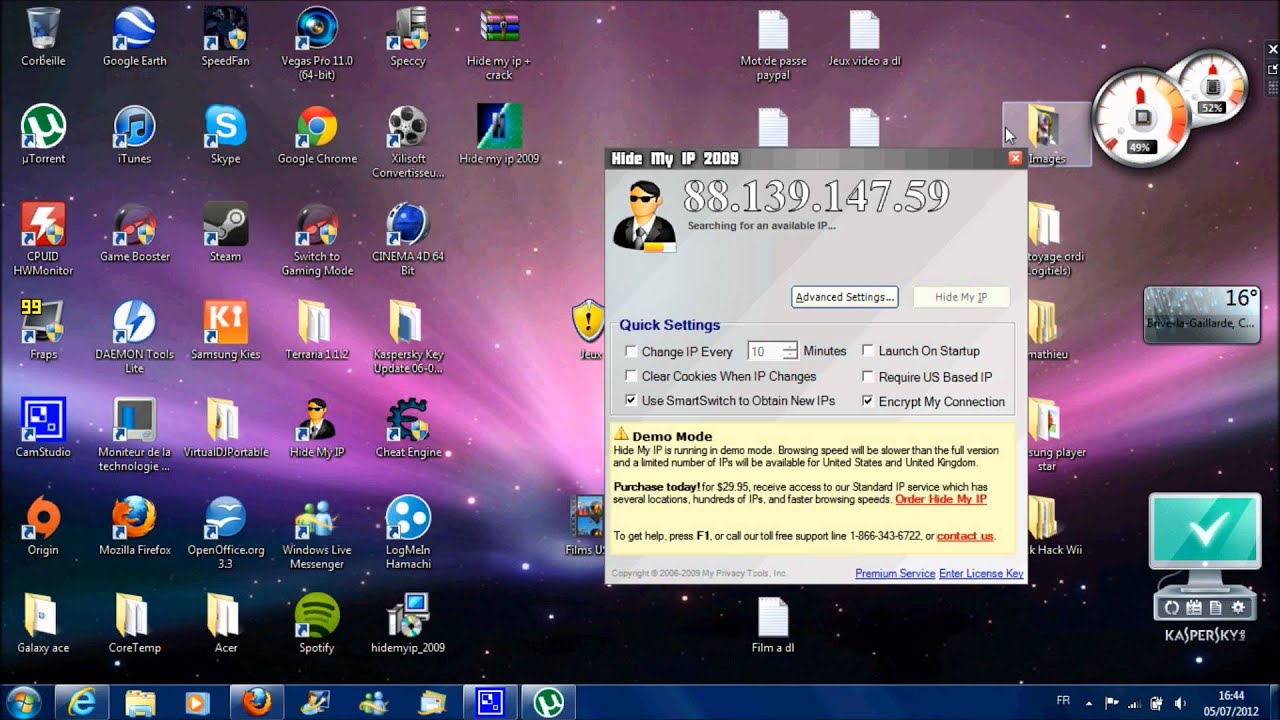Select the DAEMON Tools Lite icon

(x=135, y=338)
